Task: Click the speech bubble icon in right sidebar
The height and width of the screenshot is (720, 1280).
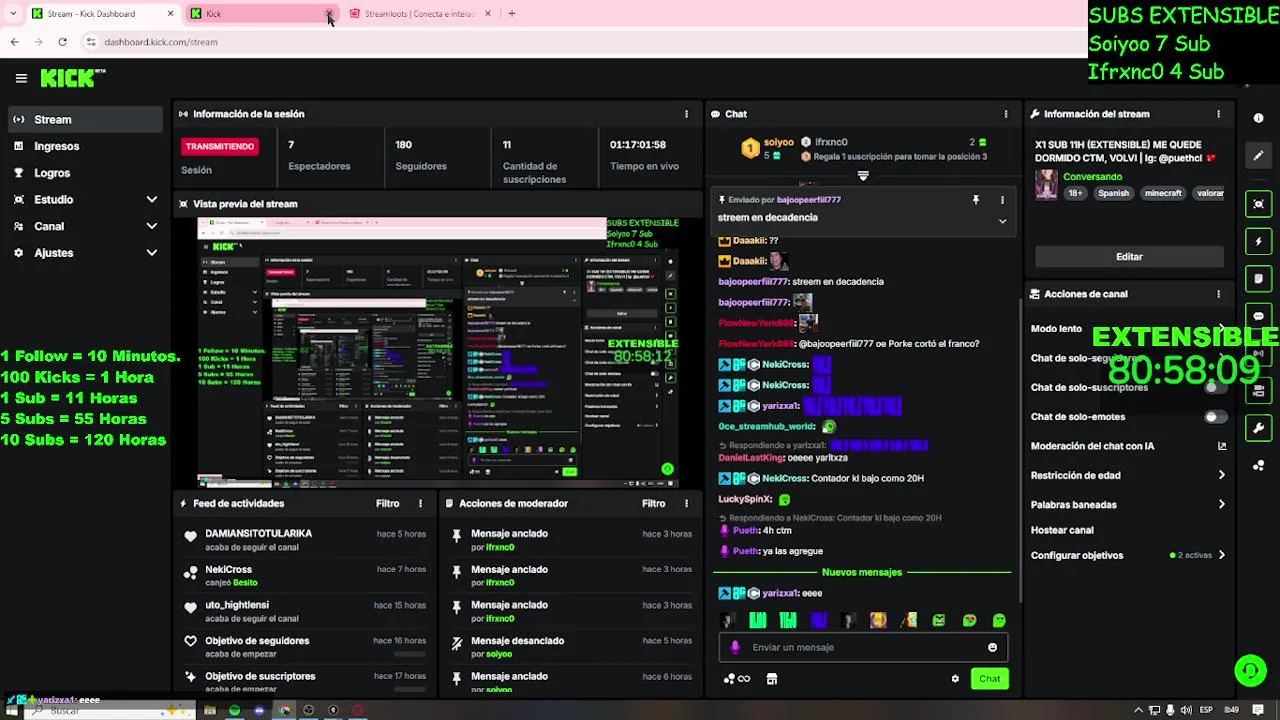Action: pyautogui.click(x=1258, y=316)
